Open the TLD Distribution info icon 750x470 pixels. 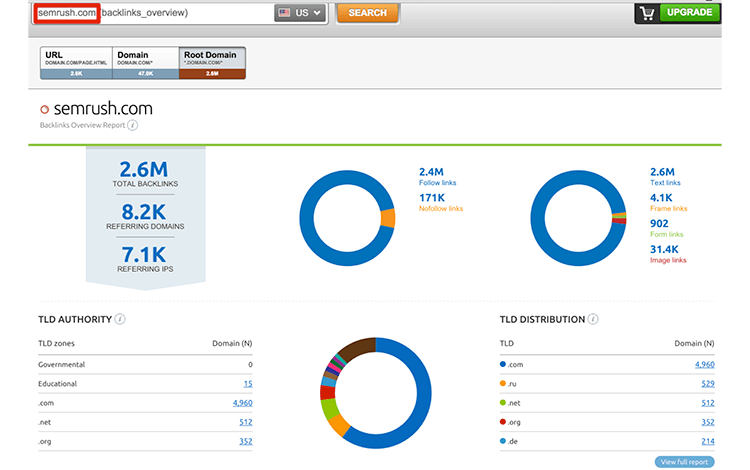coord(593,319)
